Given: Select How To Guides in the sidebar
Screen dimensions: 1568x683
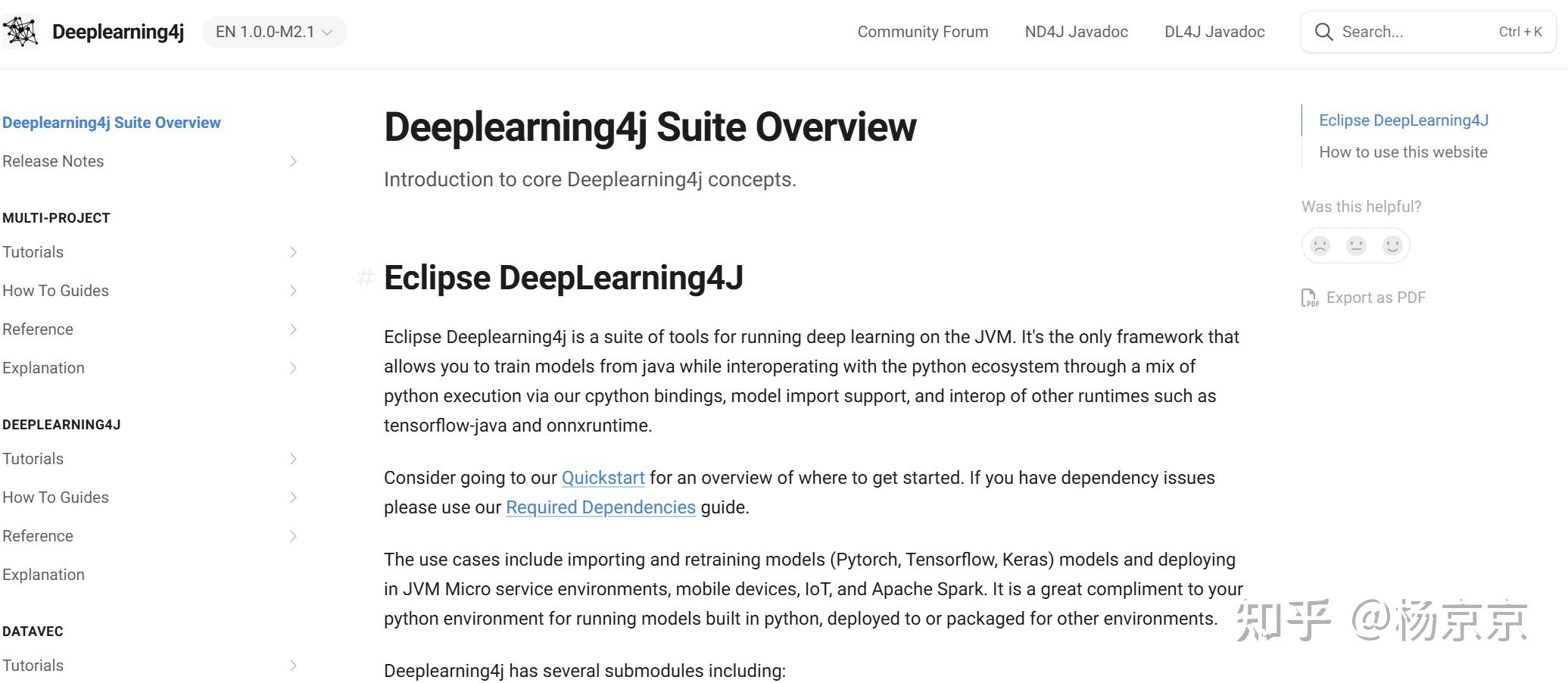Looking at the screenshot, I should tap(55, 290).
